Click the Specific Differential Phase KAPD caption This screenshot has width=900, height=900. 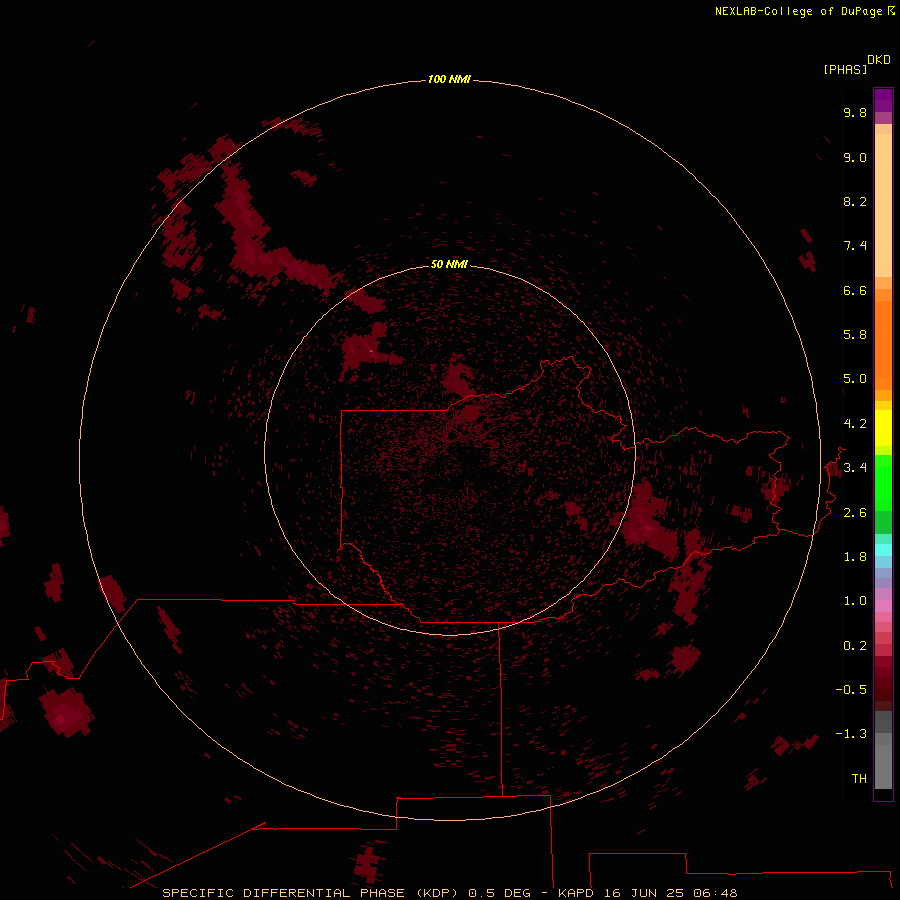click(449, 893)
